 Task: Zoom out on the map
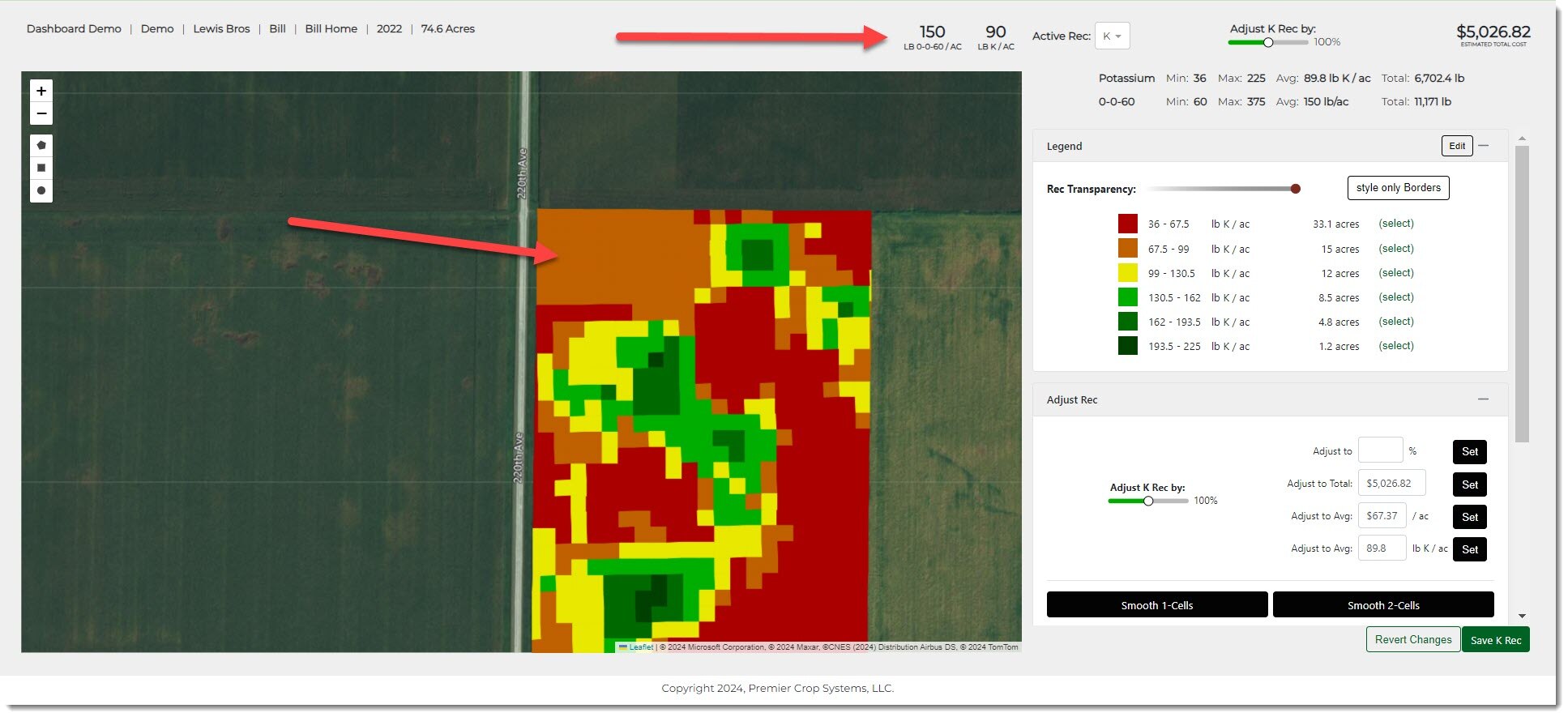pyautogui.click(x=41, y=113)
